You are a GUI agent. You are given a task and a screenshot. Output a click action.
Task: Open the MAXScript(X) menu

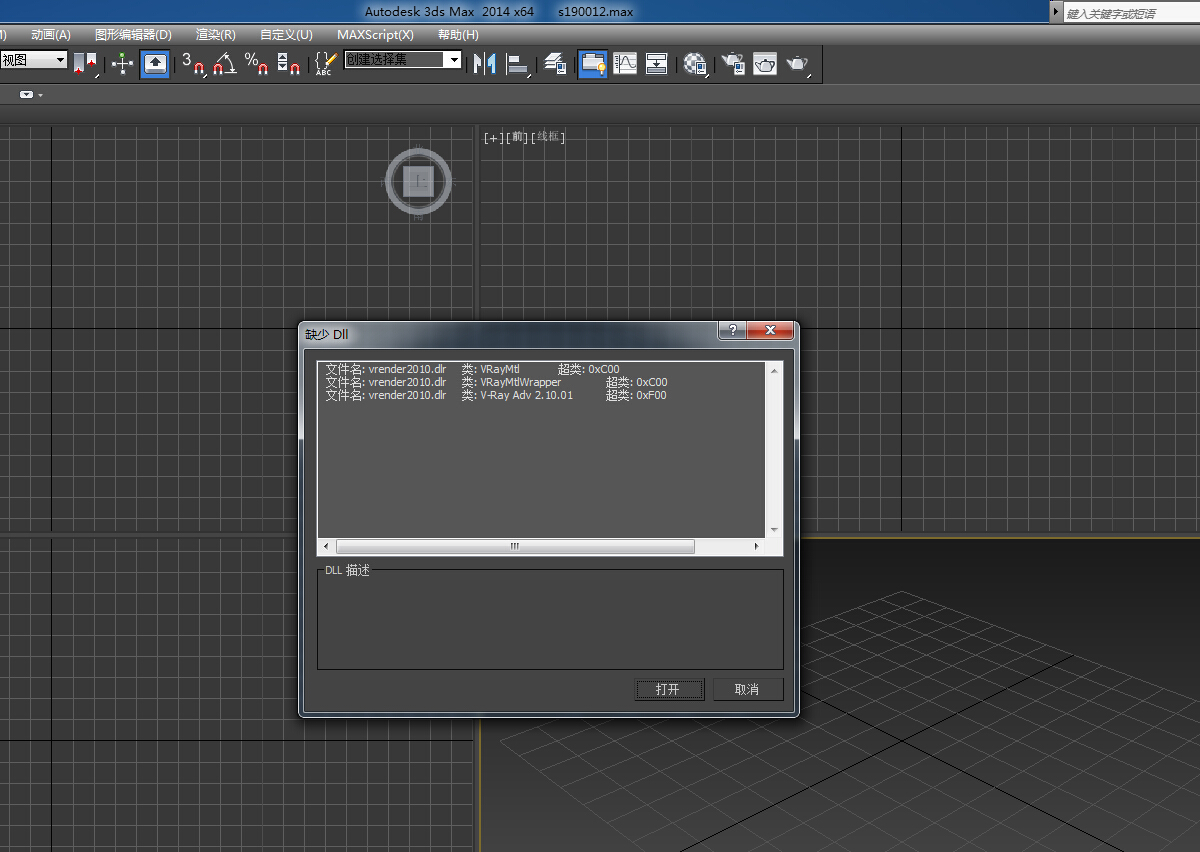coord(375,34)
